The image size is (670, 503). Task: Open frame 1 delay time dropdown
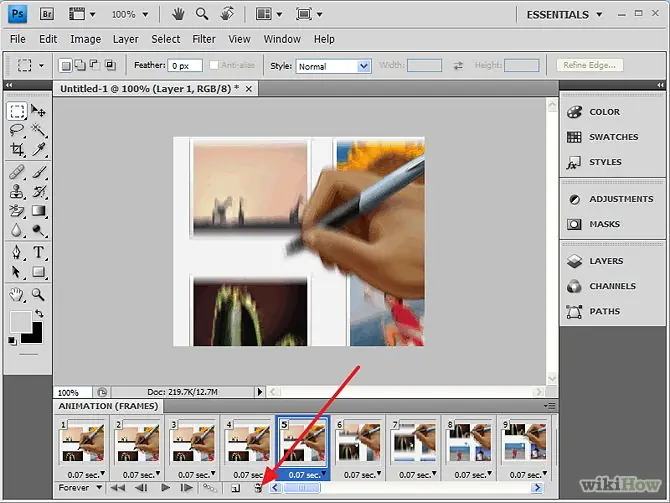click(x=86, y=474)
